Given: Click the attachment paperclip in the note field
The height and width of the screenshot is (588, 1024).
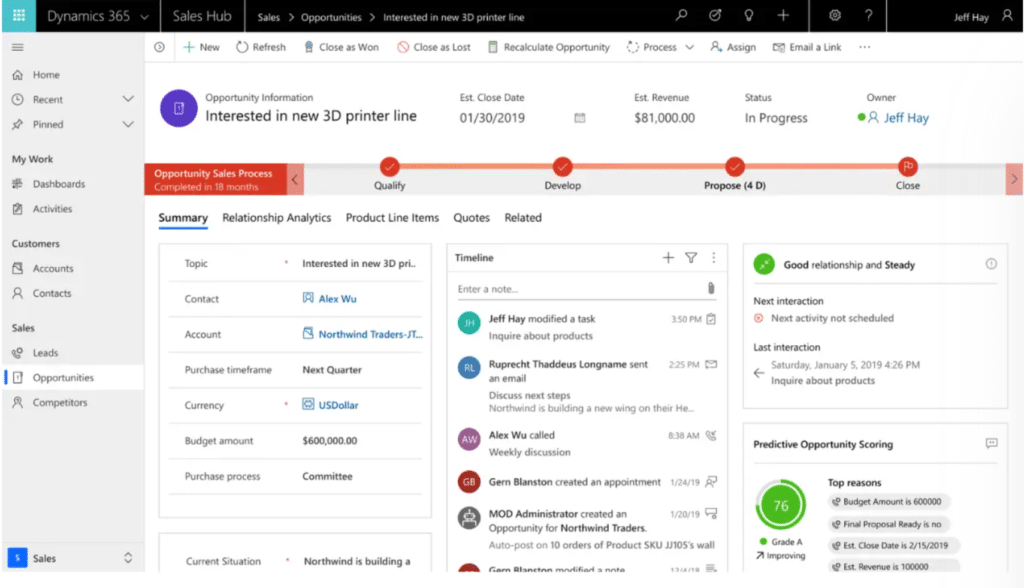Looking at the screenshot, I should pyautogui.click(x=710, y=286).
